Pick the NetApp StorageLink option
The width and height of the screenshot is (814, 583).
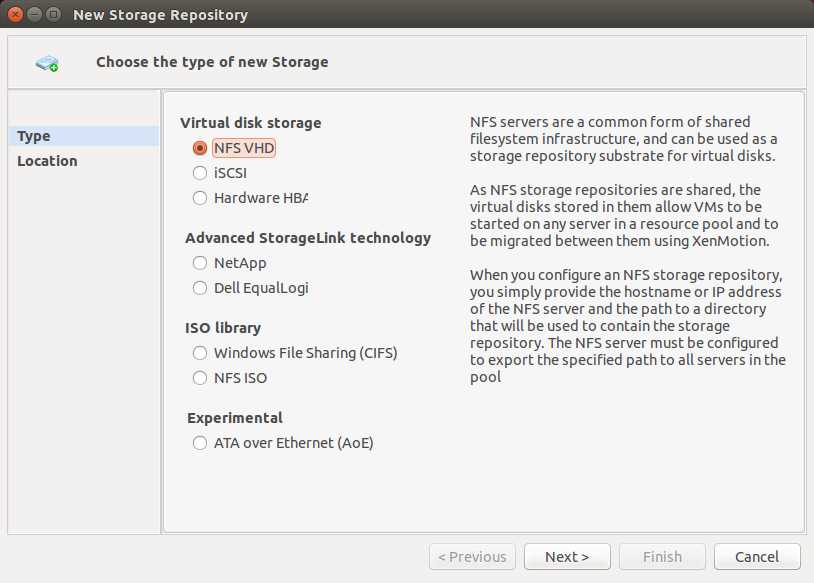pos(200,263)
